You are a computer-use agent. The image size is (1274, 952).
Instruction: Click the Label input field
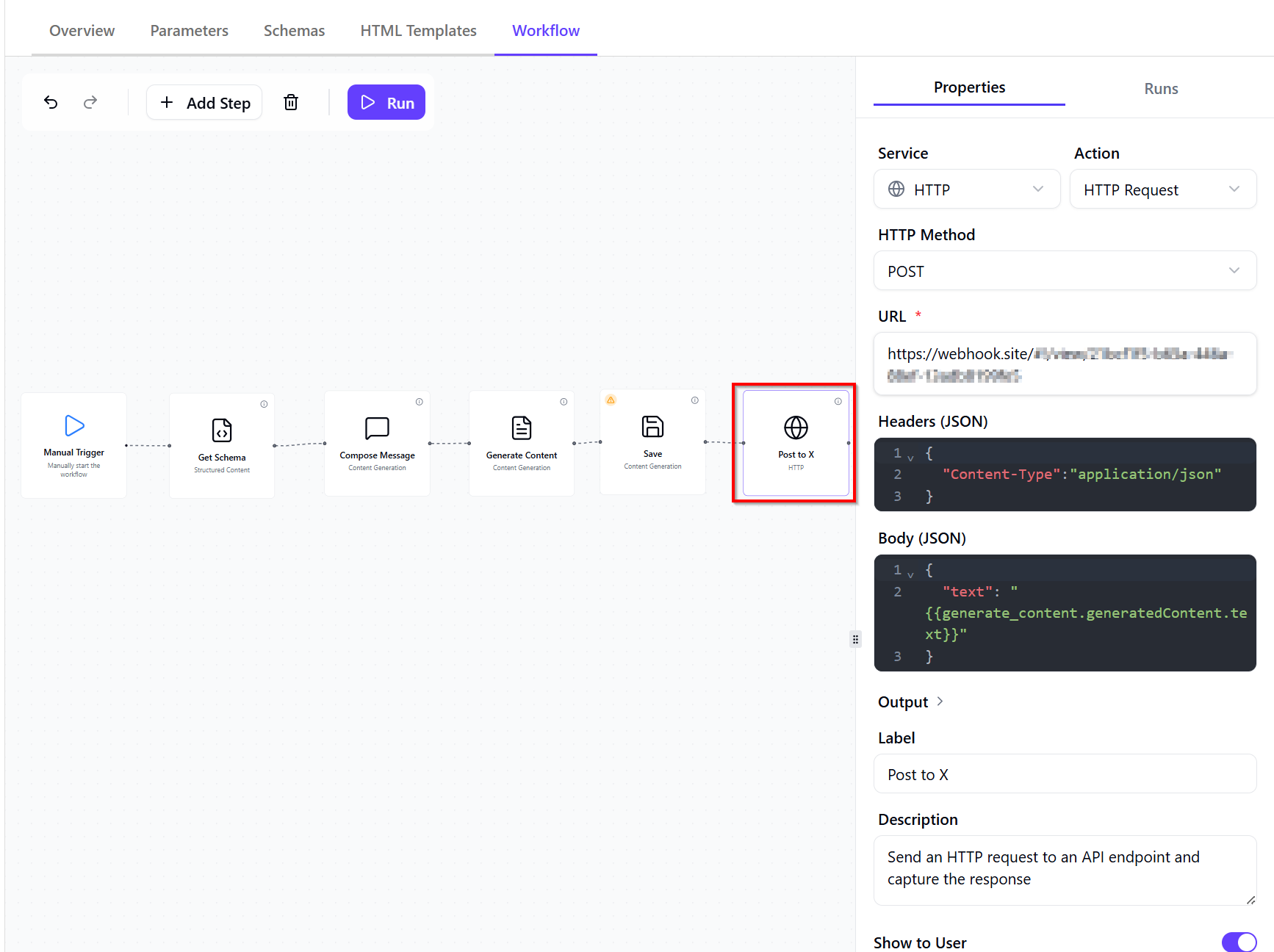coord(1064,774)
